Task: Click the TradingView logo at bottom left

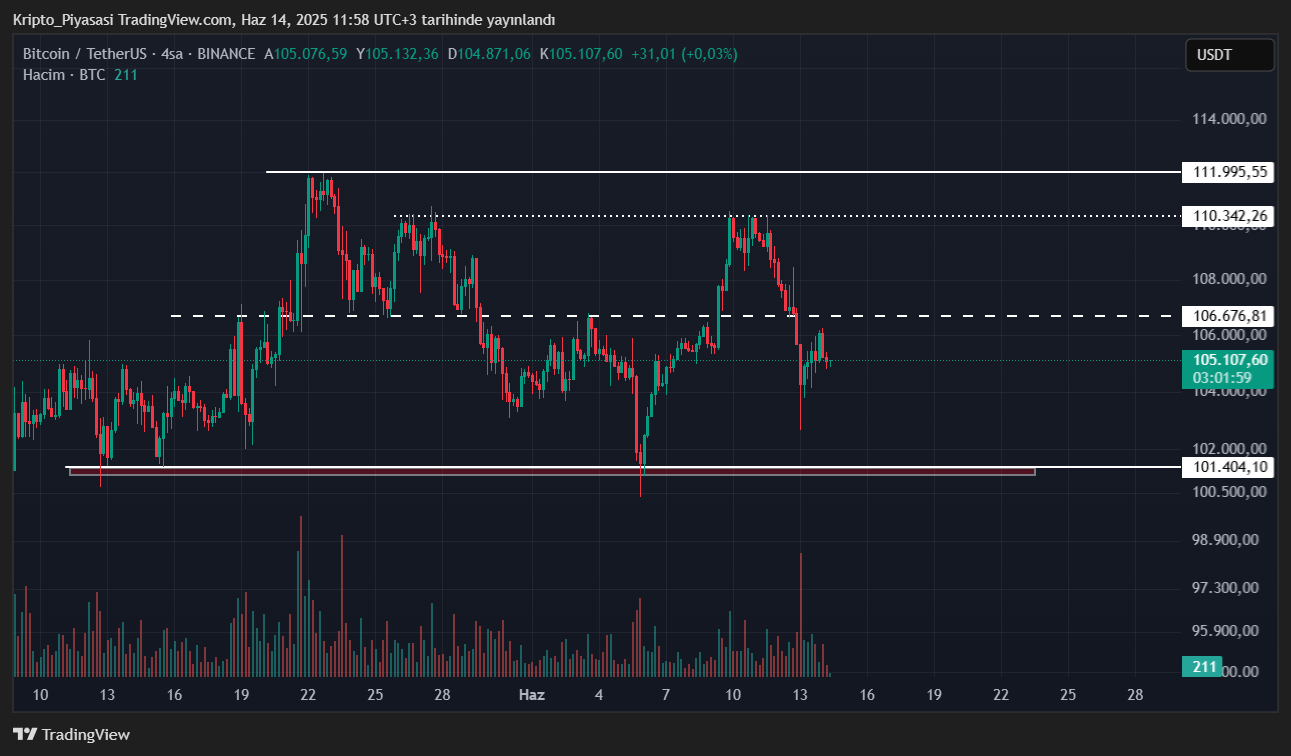Action: 71,735
